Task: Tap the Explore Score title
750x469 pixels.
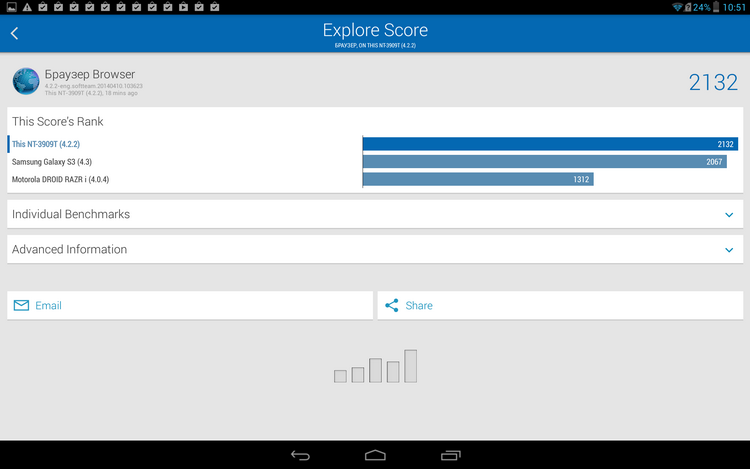Action: [x=375, y=30]
